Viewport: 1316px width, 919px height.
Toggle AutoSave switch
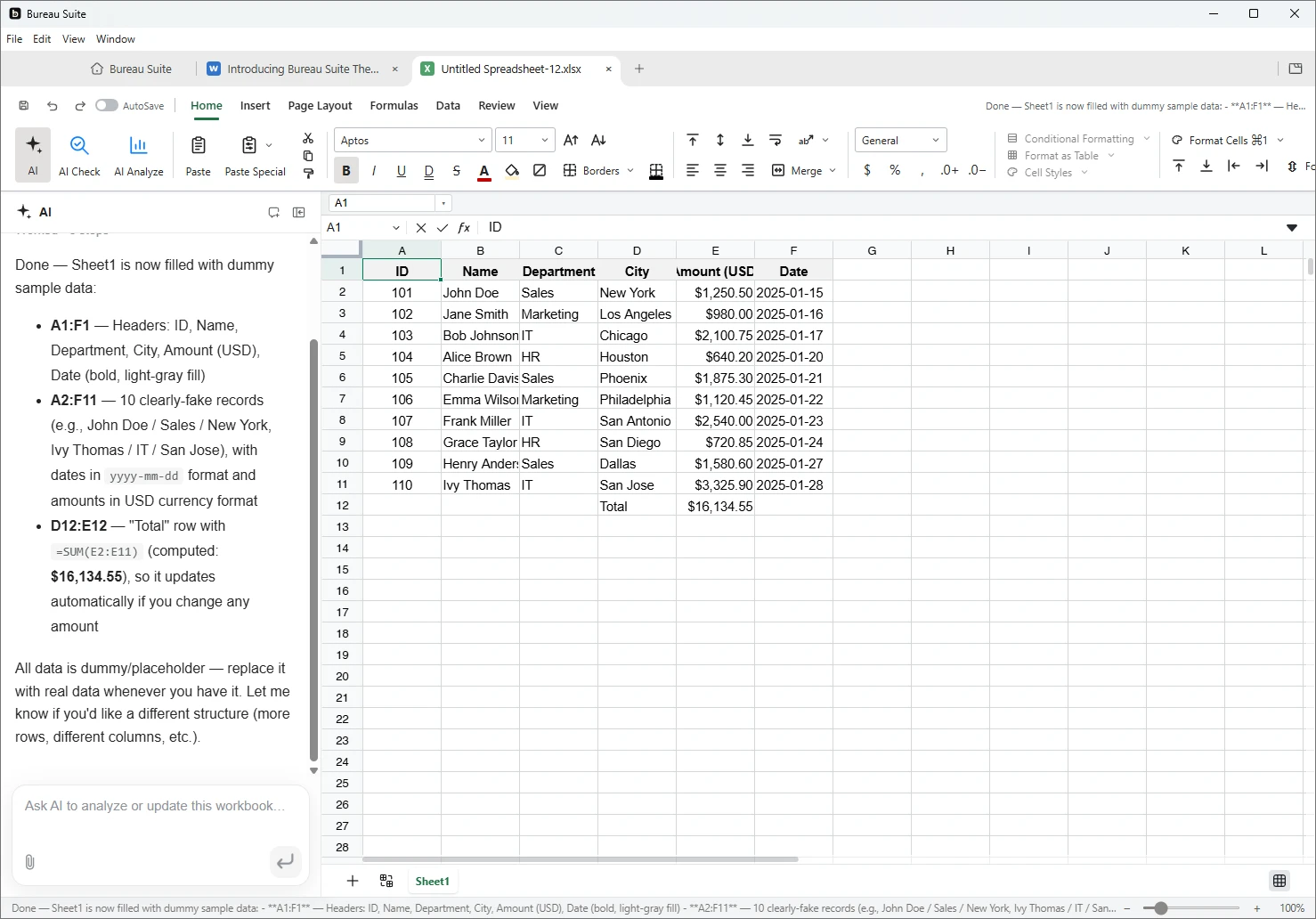tap(107, 105)
